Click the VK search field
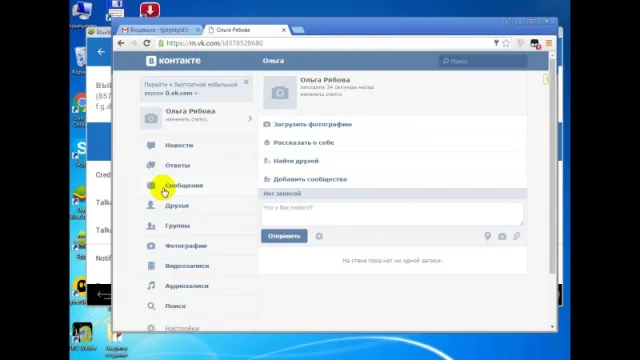The height and width of the screenshot is (360, 640). pyautogui.click(x=483, y=61)
